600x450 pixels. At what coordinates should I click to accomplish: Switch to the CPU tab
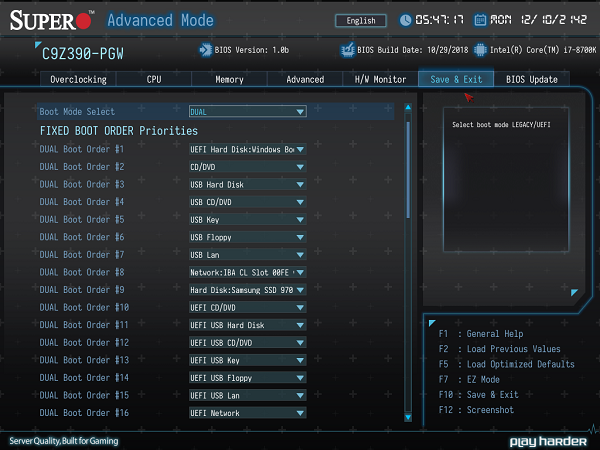pos(154,79)
